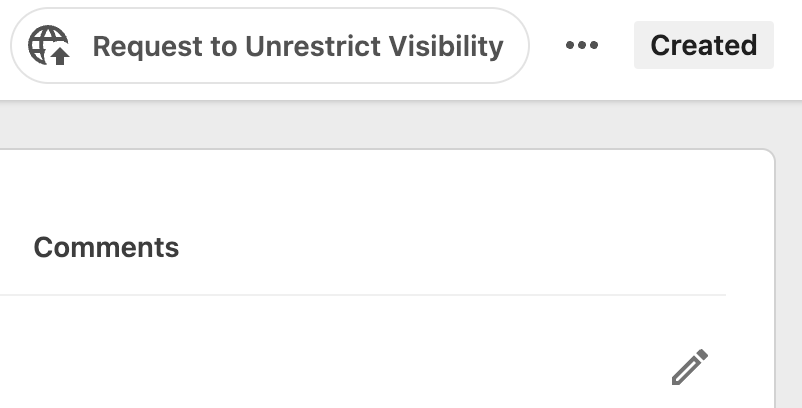
Task: Click Request to Unrestrict Visibility button
Action: 269,46
